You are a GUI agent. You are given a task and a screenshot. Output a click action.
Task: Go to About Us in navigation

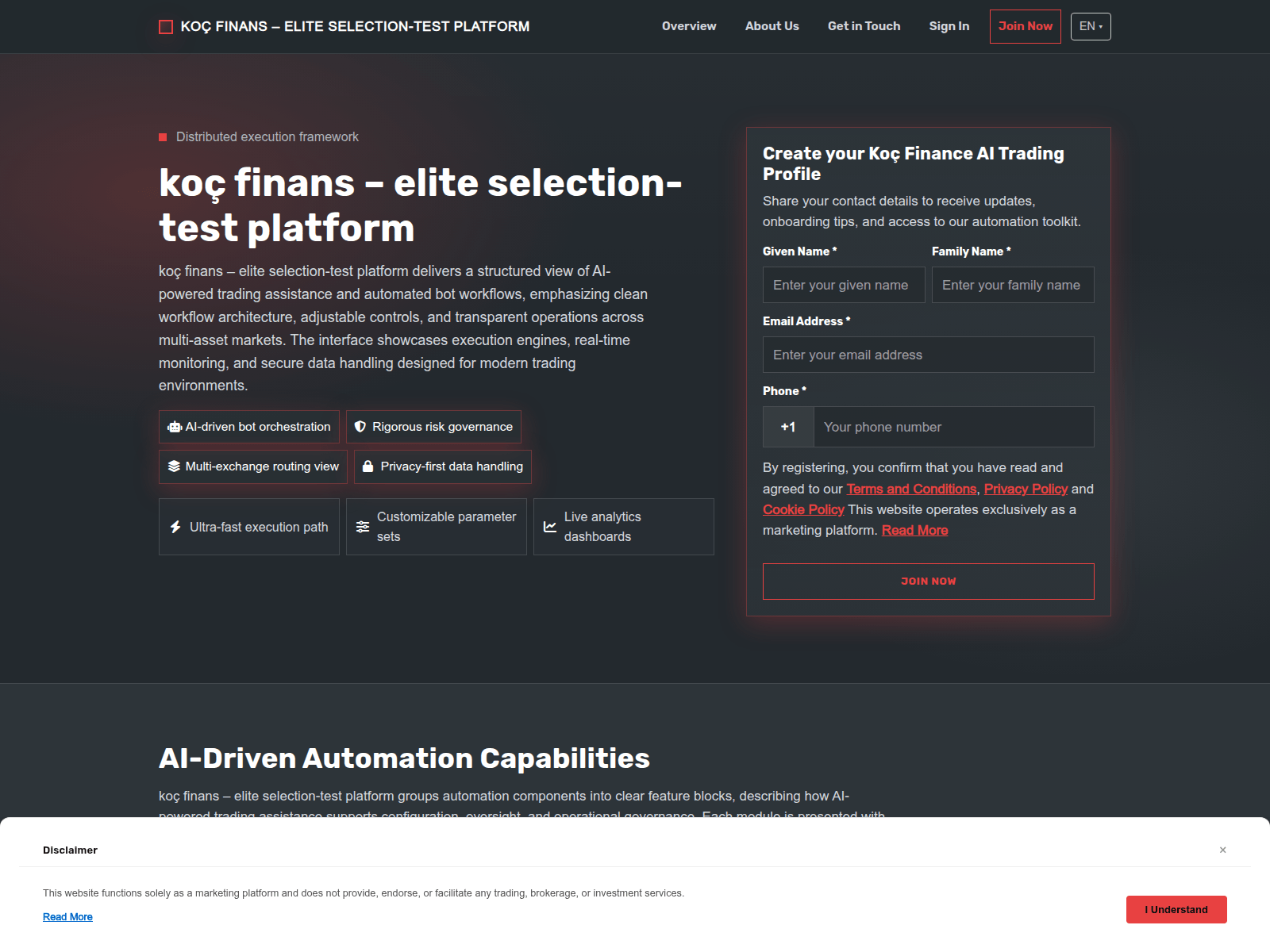coord(772,26)
